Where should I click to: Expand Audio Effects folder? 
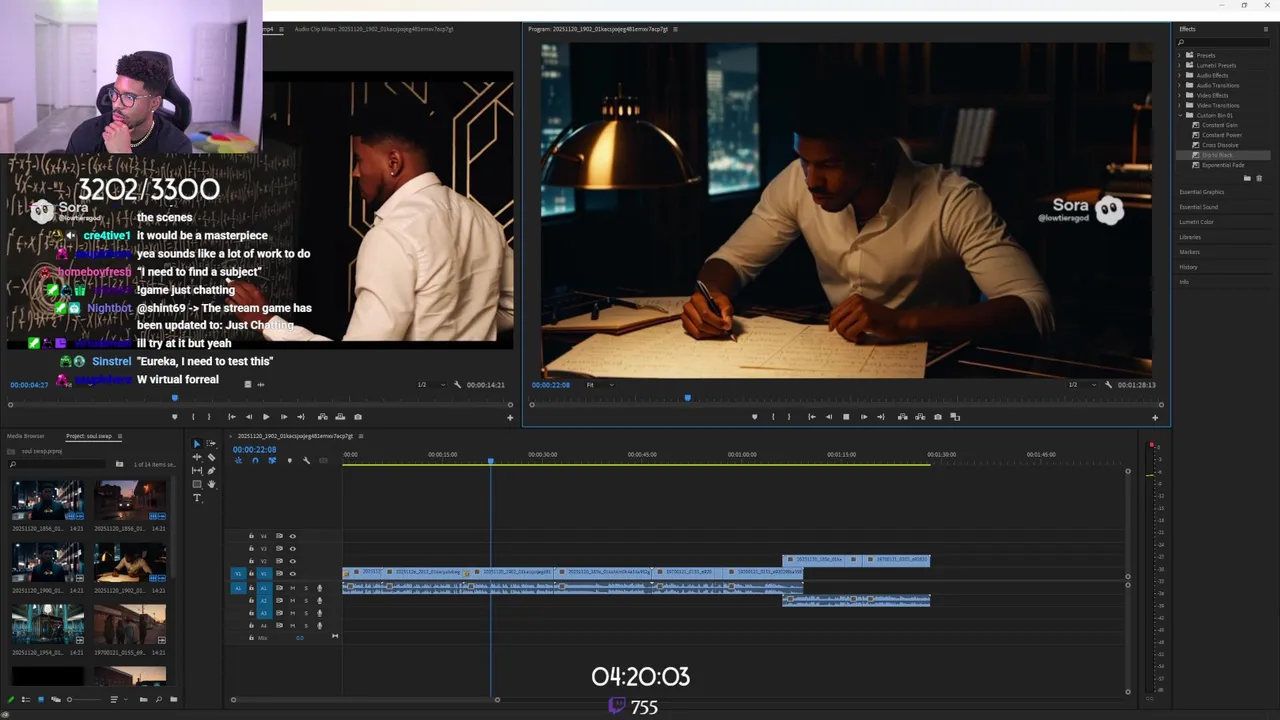1180,75
